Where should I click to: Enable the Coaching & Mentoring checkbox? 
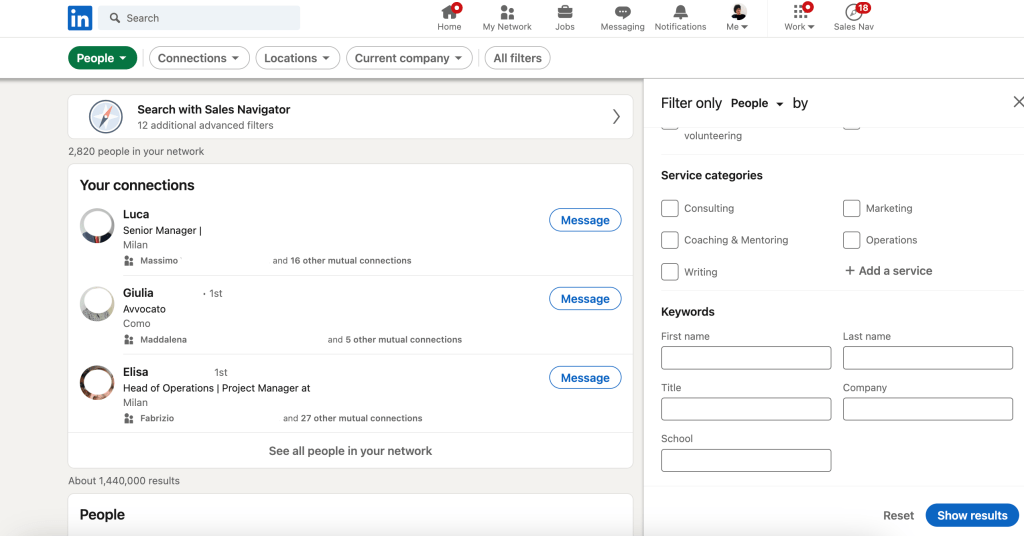pyautogui.click(x=670, y=240)
